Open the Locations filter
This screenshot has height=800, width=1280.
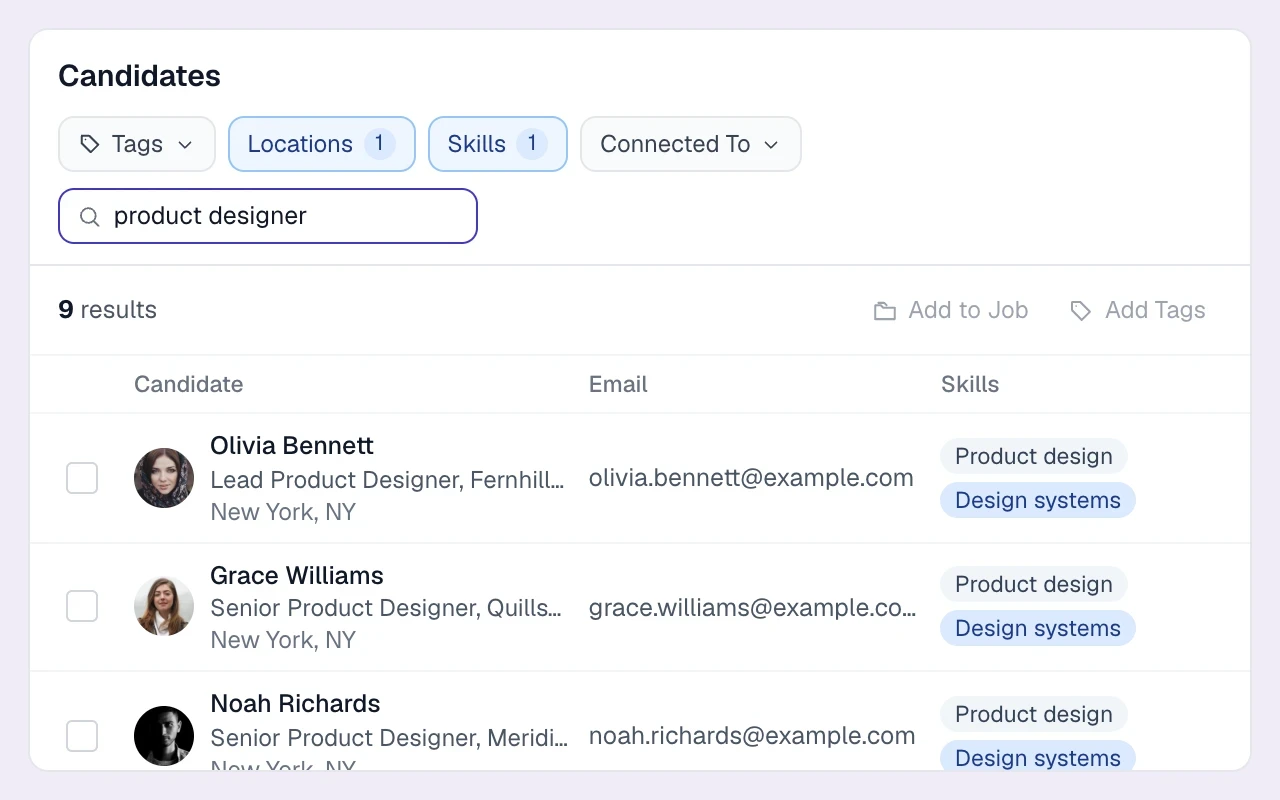click(322, 144)
